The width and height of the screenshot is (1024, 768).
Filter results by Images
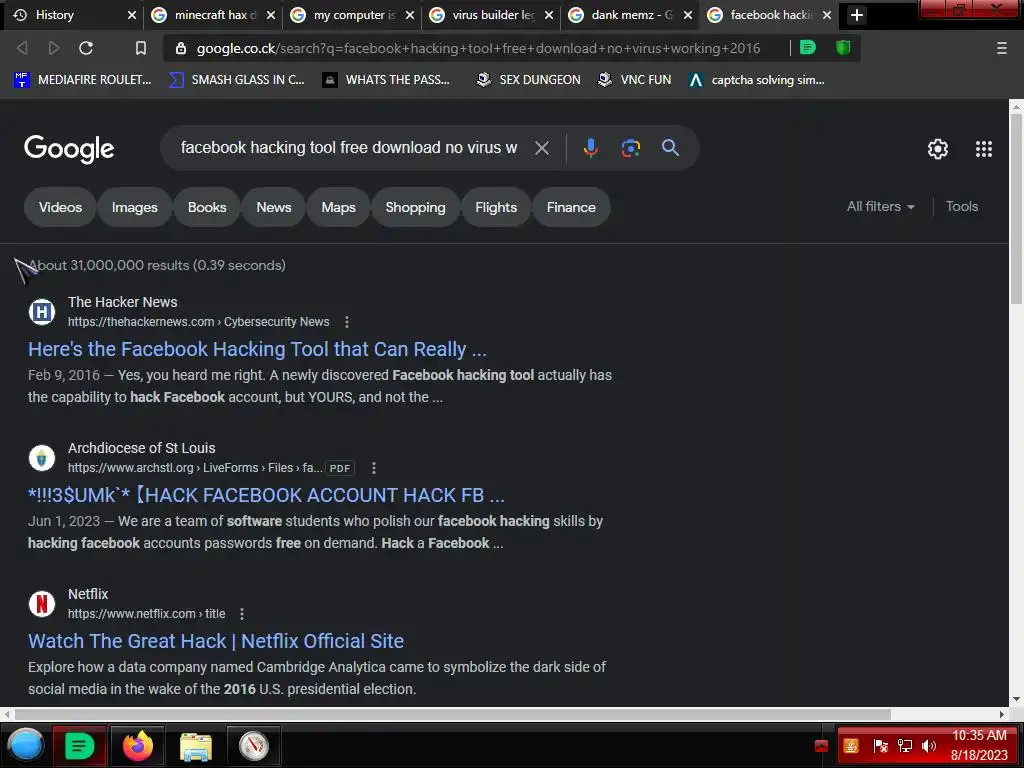135,207
